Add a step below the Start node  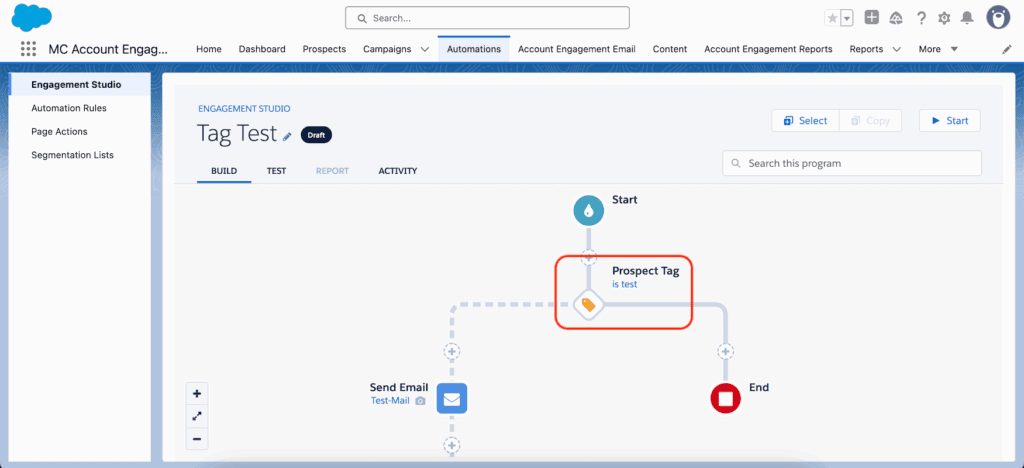pyautogui.click(x=588, y=257)
